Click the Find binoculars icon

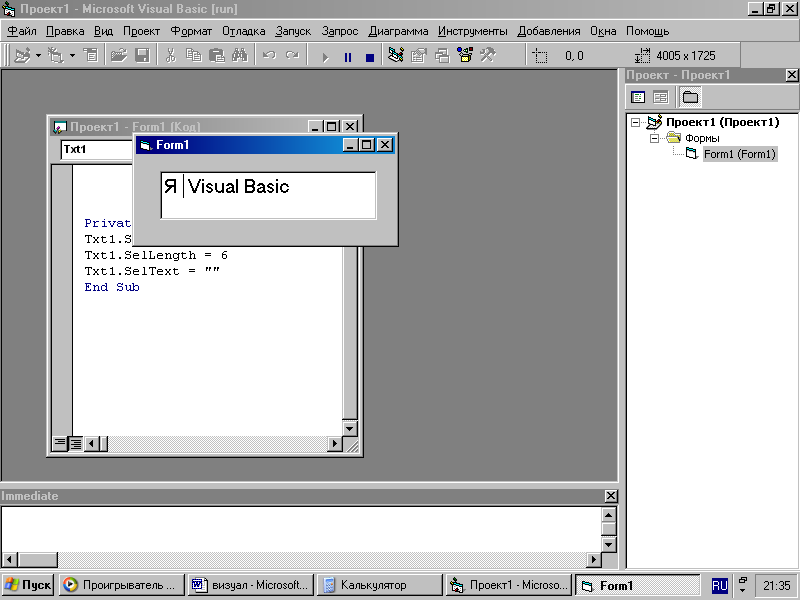(x=240, y=55)
